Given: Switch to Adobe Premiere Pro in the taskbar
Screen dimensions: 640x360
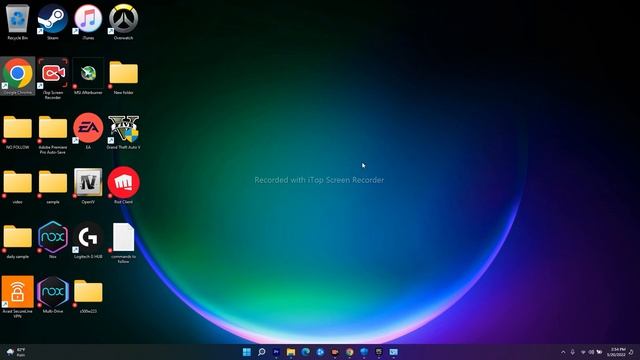Looking at the screenshot, I should pos(276,352).
